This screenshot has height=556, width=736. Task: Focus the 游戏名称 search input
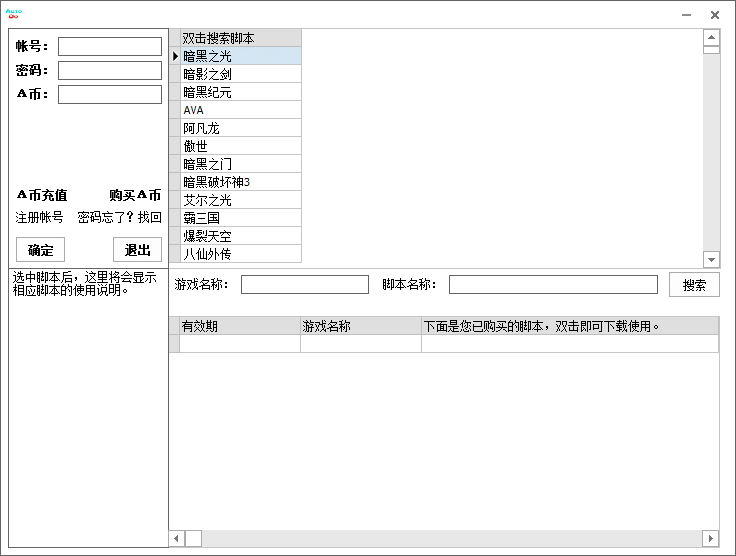pos(305,284)
